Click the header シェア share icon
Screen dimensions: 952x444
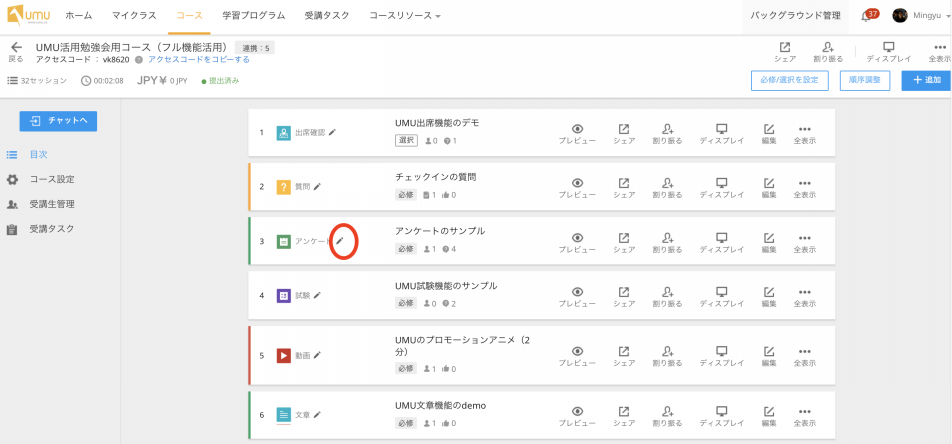tap(785, 52)
